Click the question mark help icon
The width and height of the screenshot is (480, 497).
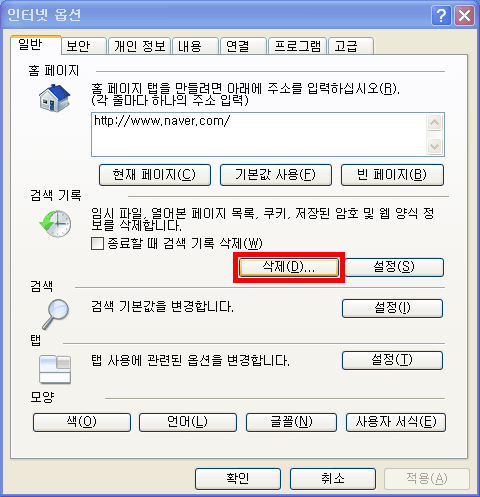[x=441, y=15]
